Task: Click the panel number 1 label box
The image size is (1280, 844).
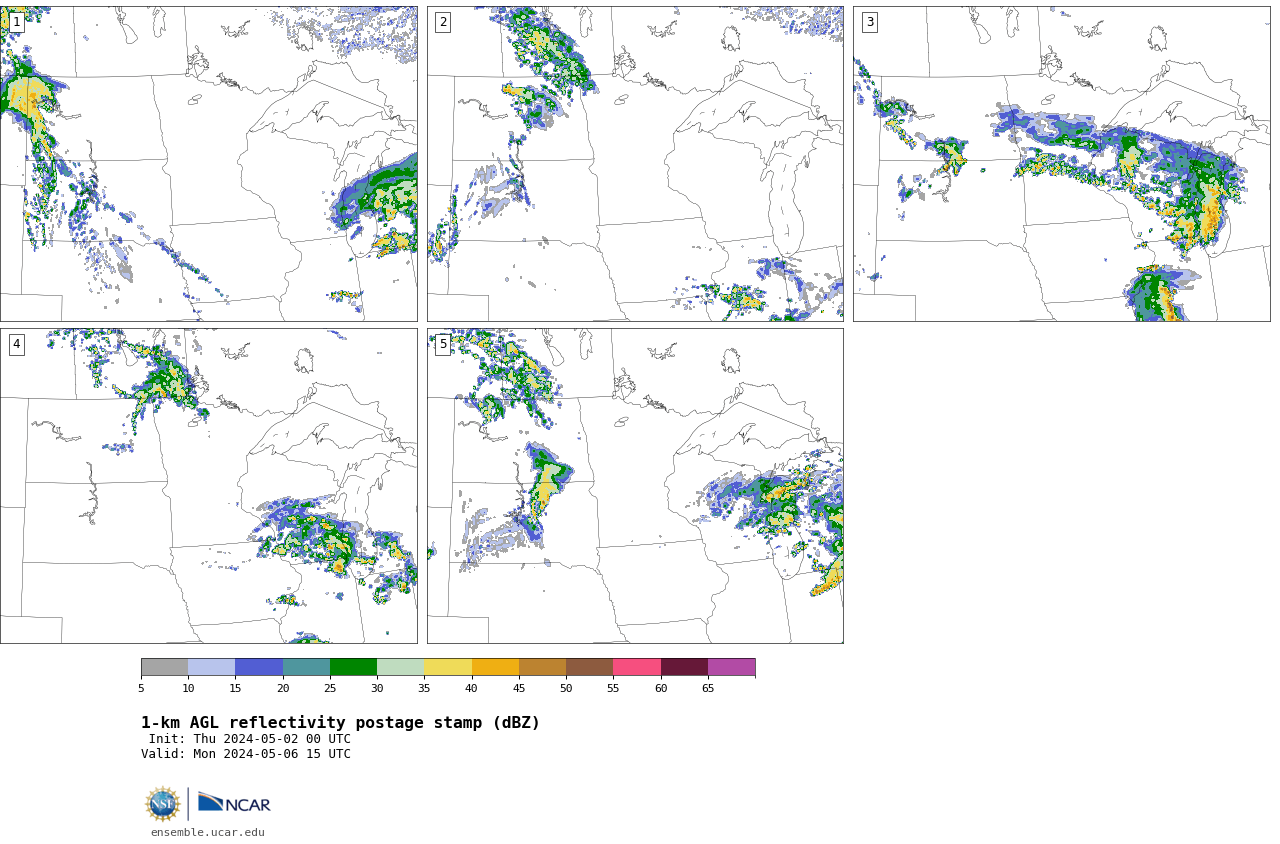Action: click(x=16, y=22)
